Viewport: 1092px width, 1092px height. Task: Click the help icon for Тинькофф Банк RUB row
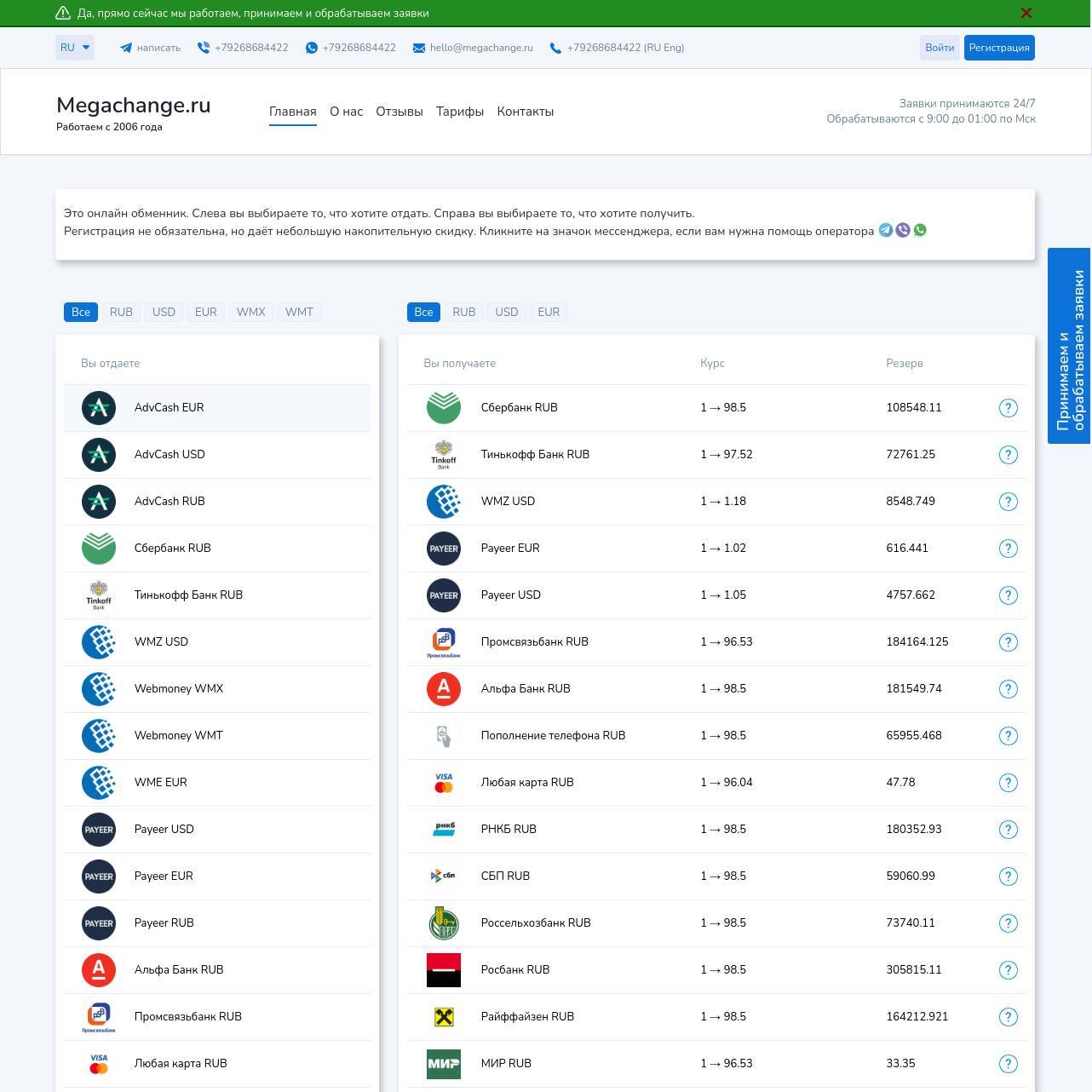click(1008, 455)
